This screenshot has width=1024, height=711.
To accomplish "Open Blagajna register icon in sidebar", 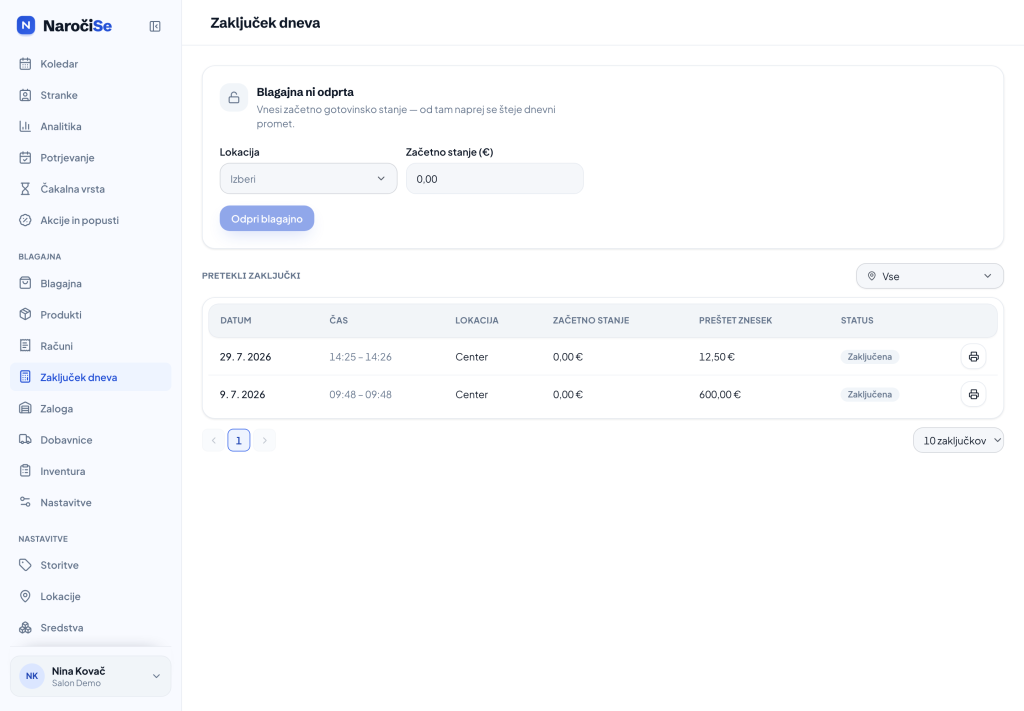I will (x=25, y=283).
